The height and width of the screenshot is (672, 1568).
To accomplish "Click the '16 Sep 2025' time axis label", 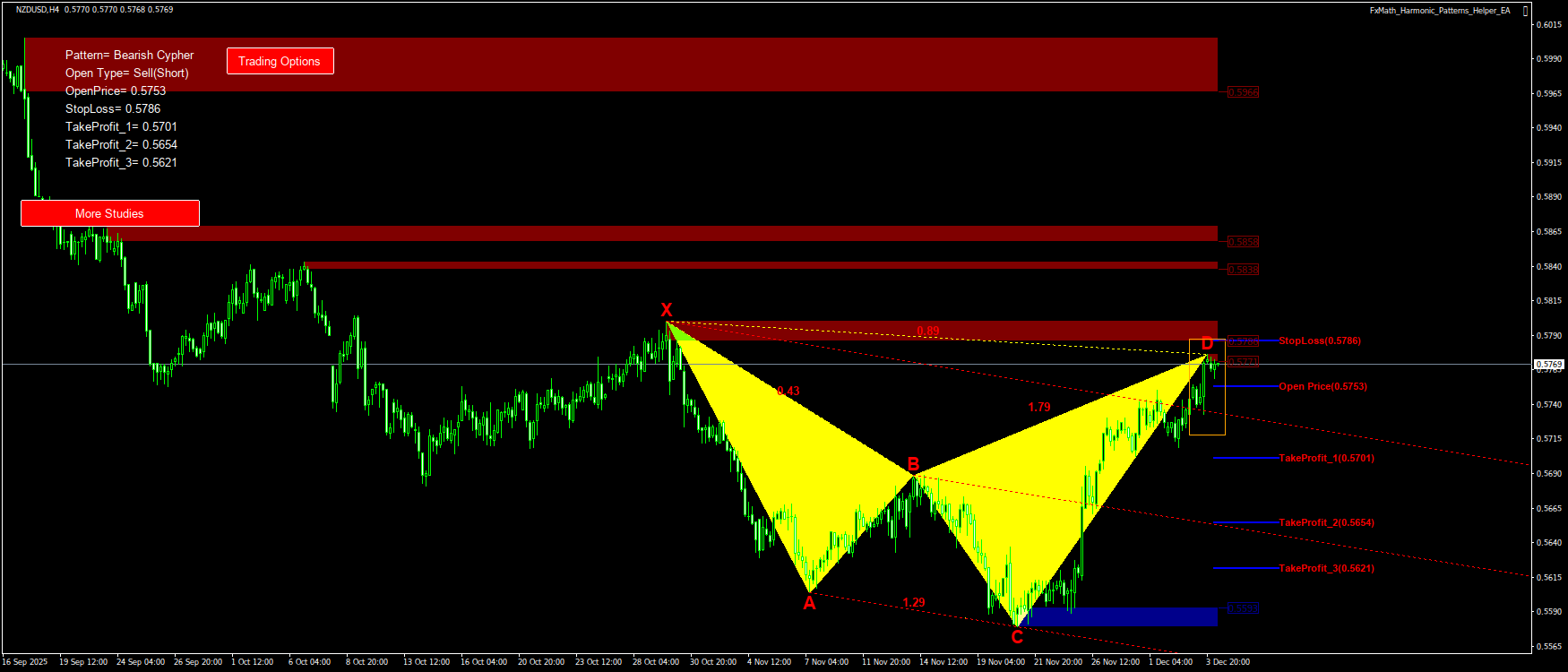I will coord(25,662).
